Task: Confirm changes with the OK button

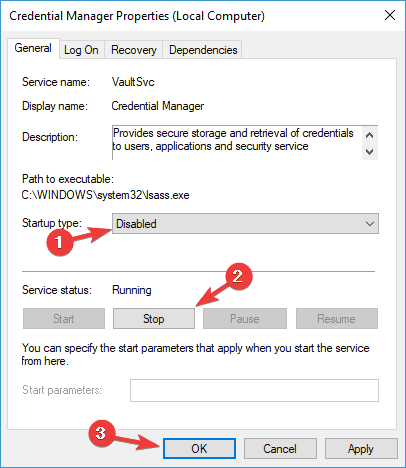Action: click(x=199, y=449)
